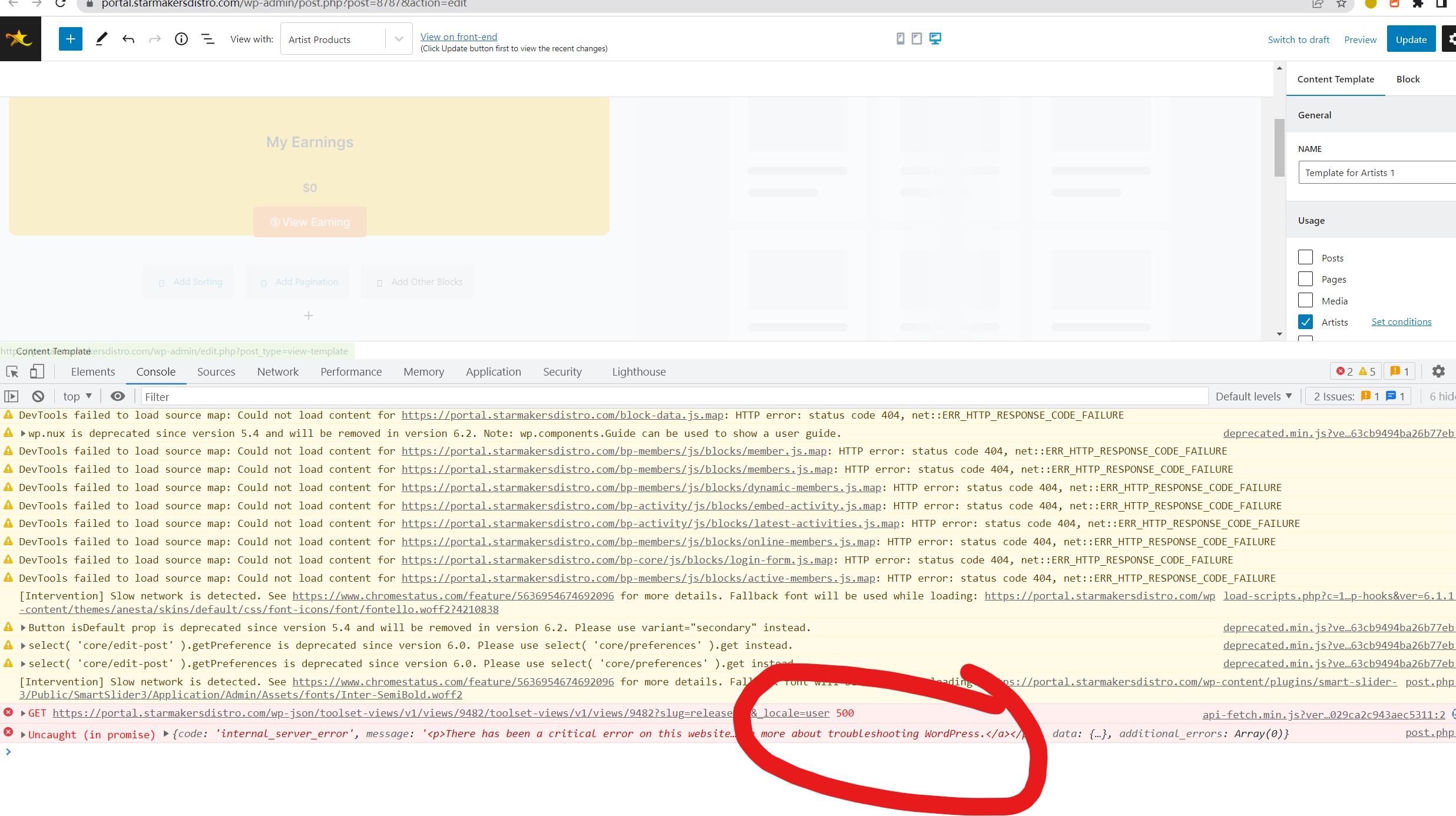
Task: Expand the getPreference deprecated warning
Action: click(23, 646)
